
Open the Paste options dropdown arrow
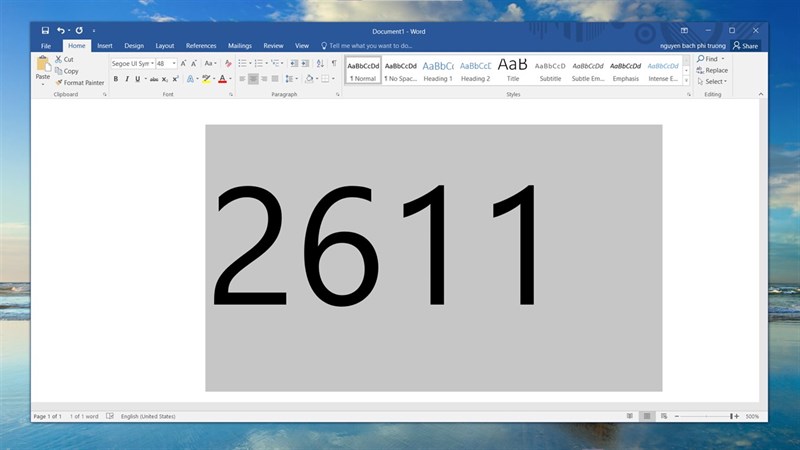click(43, 84)
